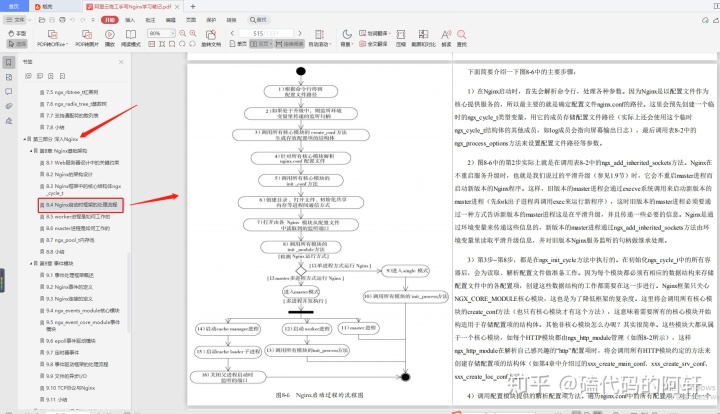Select the Hand tool
Screen dimensions: 720x414
click(17, 34)
